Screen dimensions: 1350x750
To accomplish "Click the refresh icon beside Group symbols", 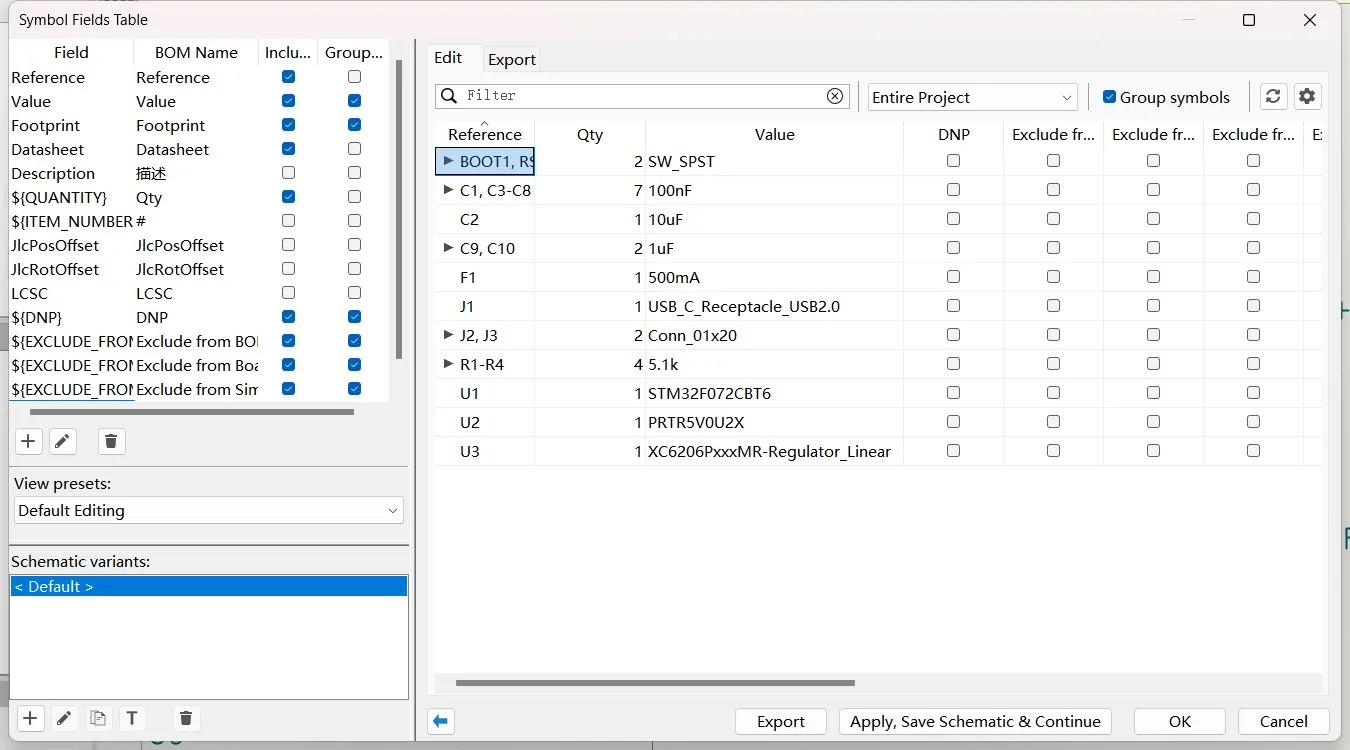I will click(1273, 96).
